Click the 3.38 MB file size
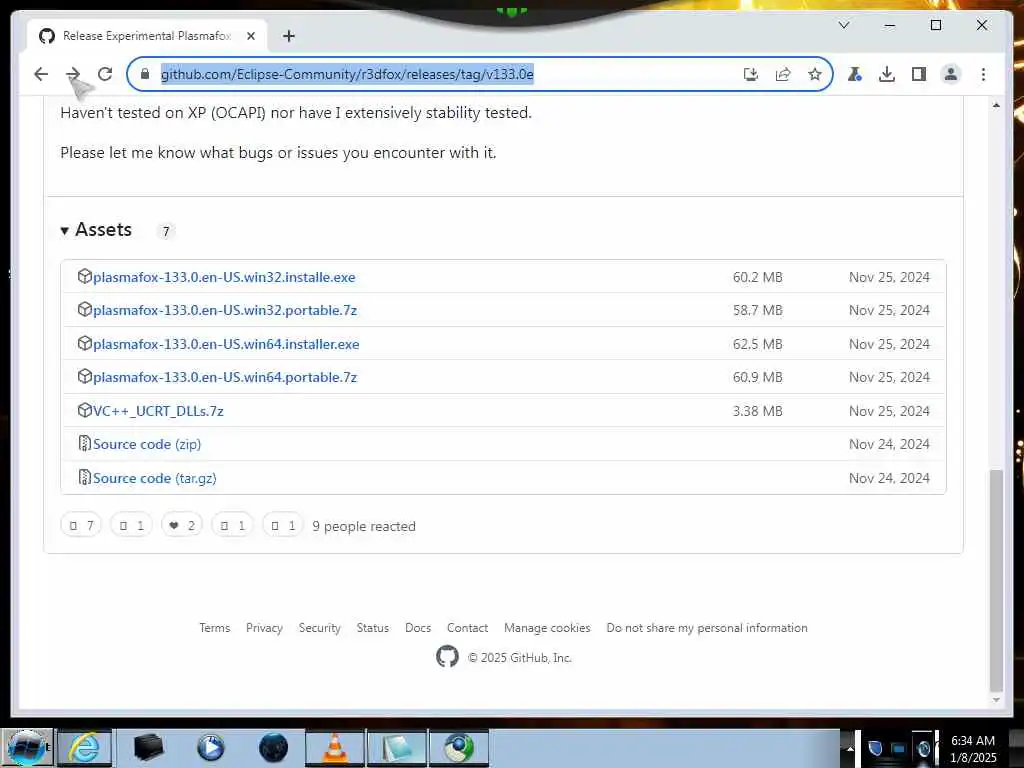 [758, 411]
